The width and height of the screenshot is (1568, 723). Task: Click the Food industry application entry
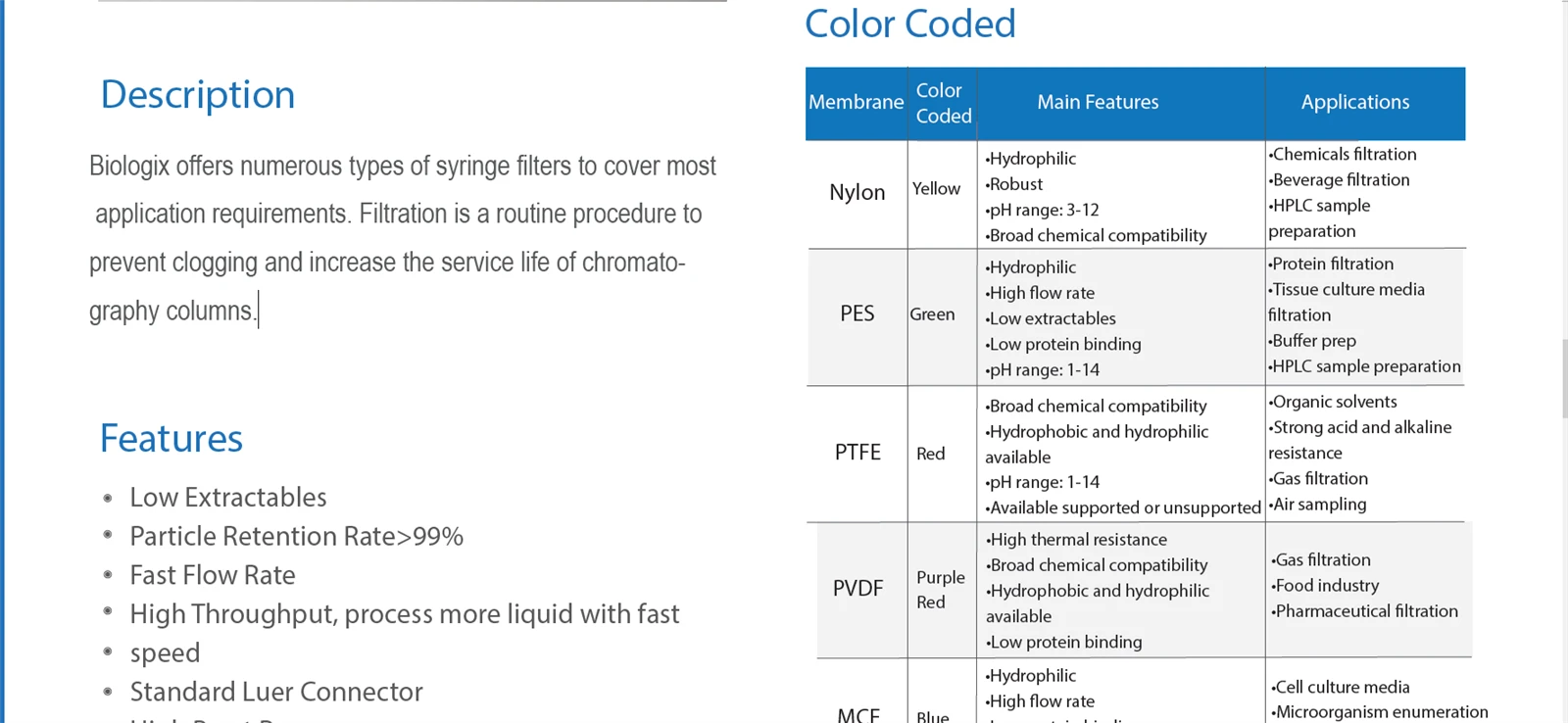tap(1327, 586)
